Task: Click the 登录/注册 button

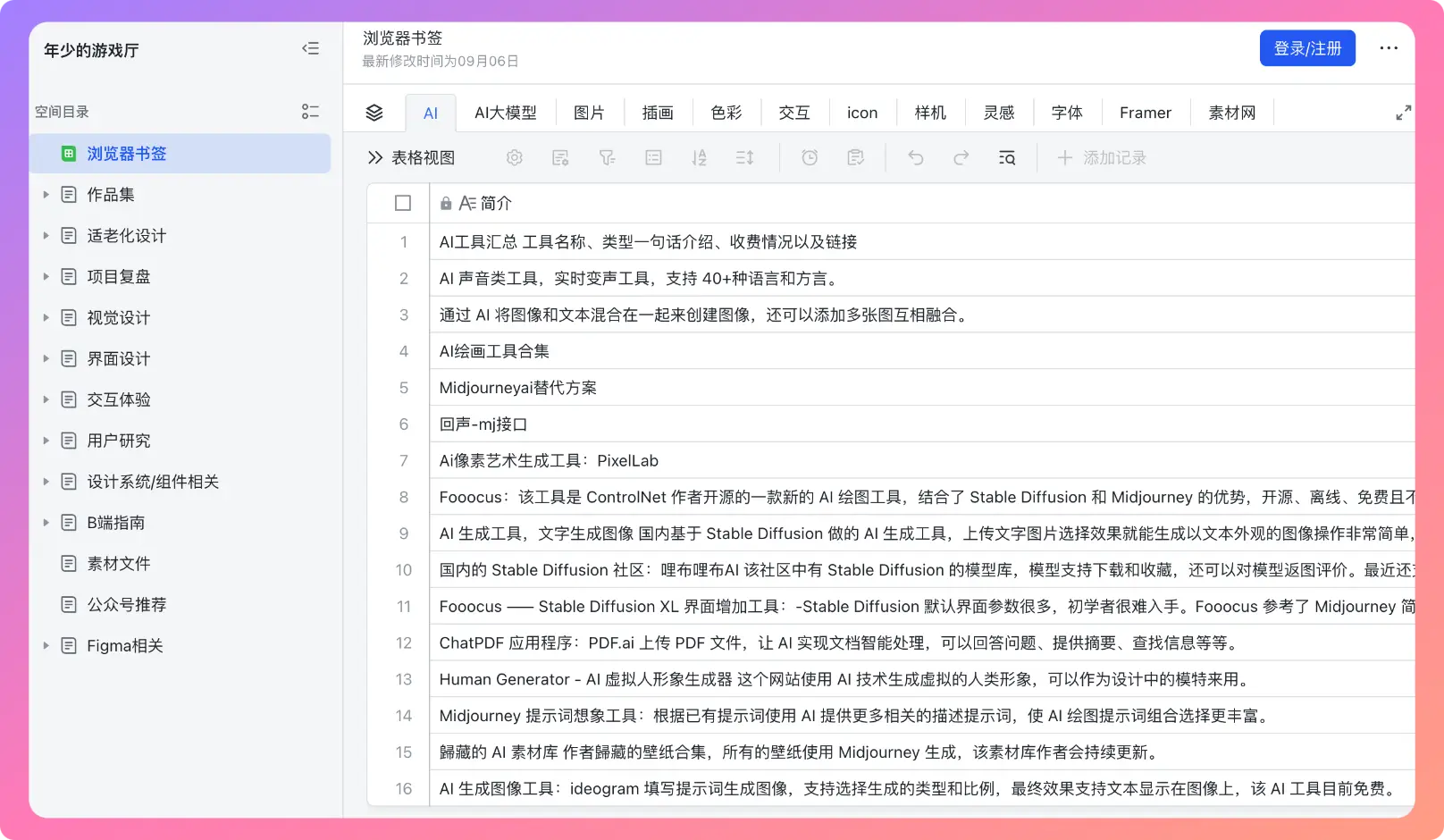Action: point(1306,48)
